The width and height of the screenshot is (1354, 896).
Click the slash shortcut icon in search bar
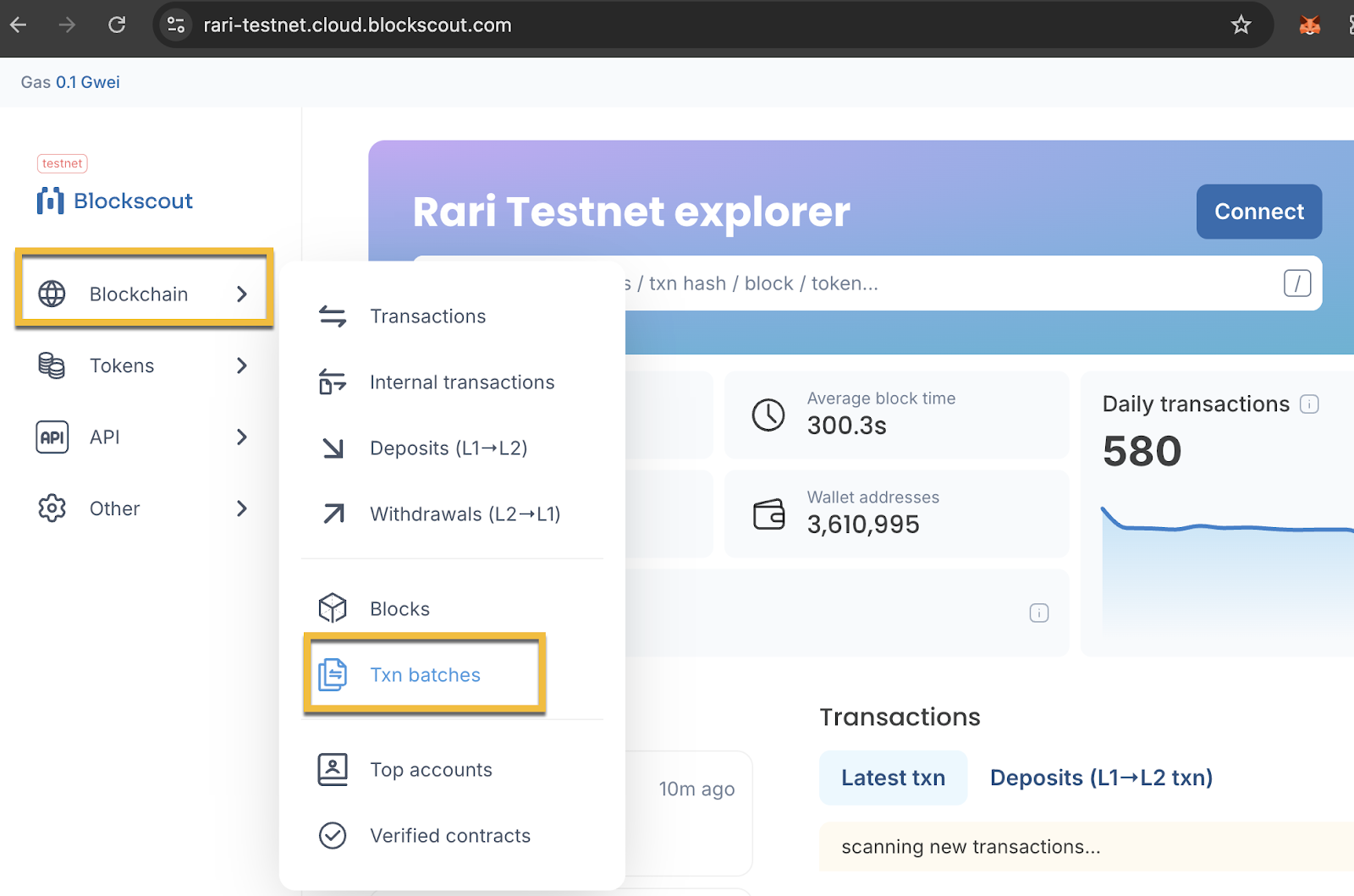1297,283
